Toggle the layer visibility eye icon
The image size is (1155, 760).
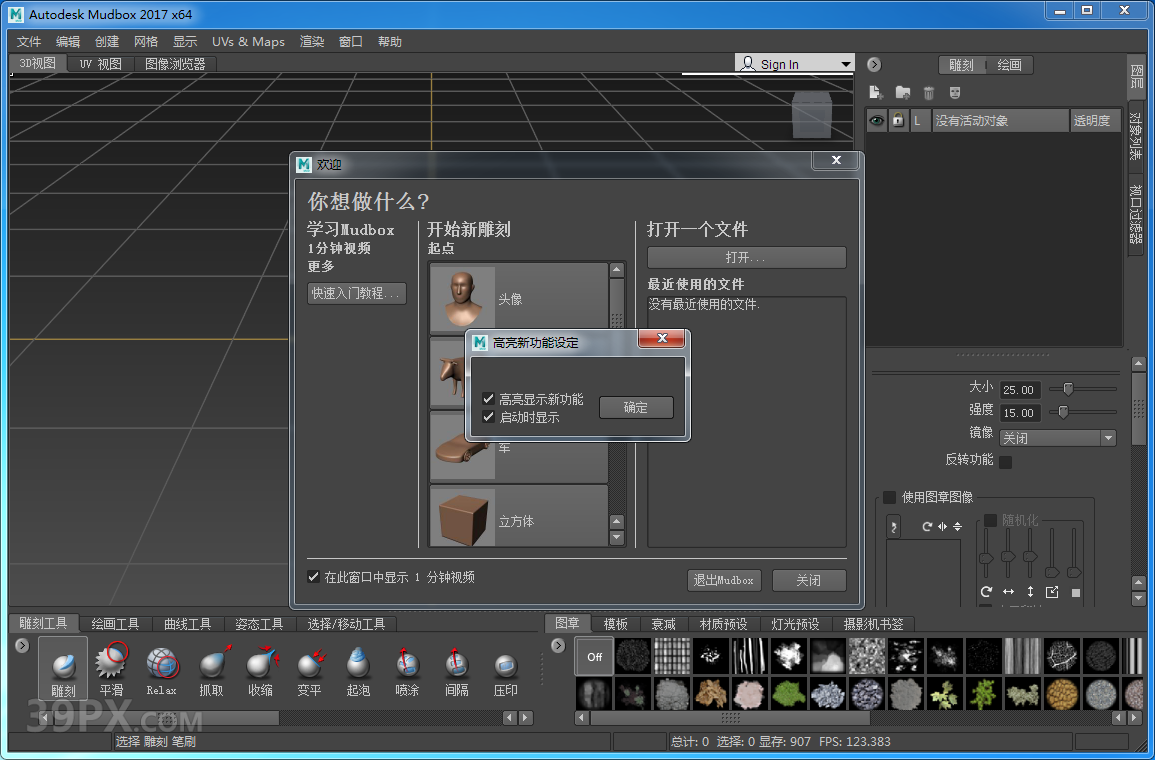click(875, 119)
